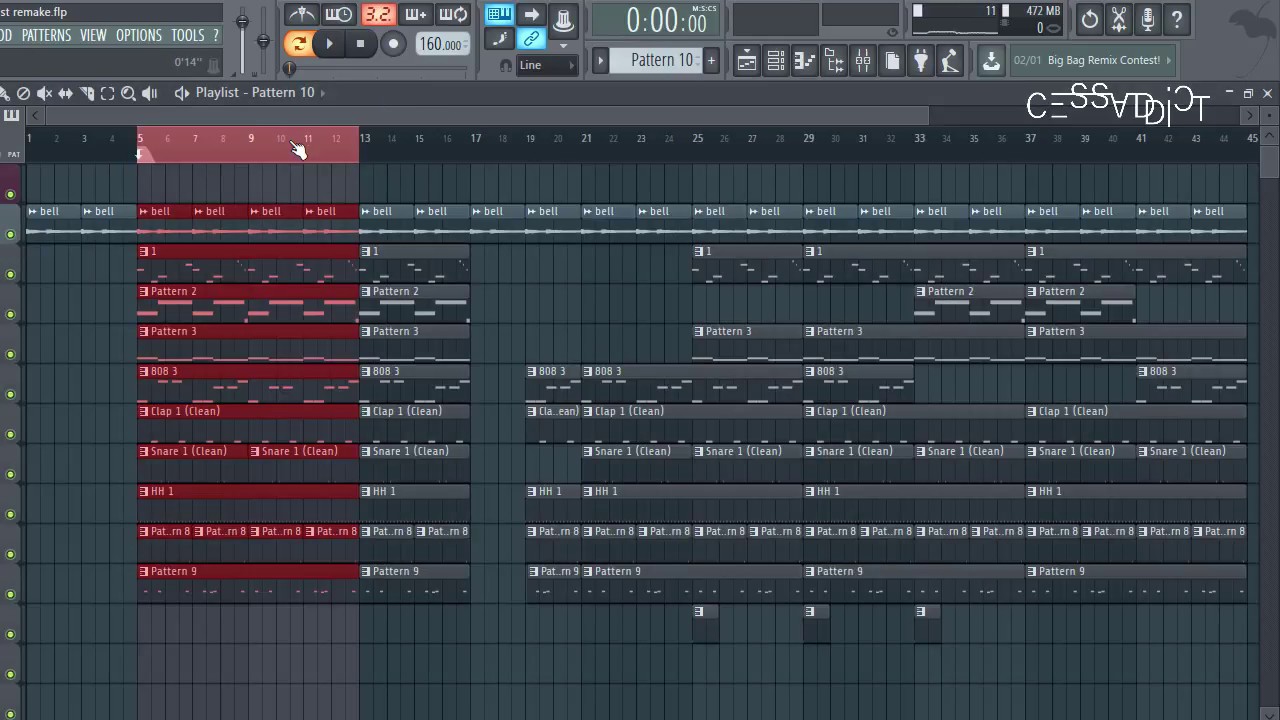This screenshot has width=1280, height=720.
Task: Click bar 25 on the timeline
Action: 697,138
